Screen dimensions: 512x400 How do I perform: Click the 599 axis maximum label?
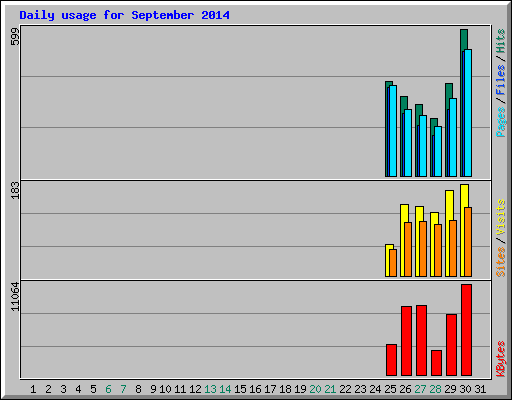click(15, 37)
